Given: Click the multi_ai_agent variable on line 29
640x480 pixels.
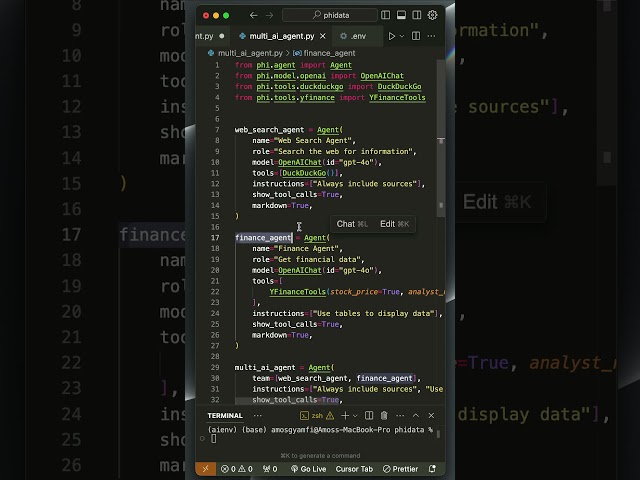Looking at the screenshot, I should click(265, 367).
